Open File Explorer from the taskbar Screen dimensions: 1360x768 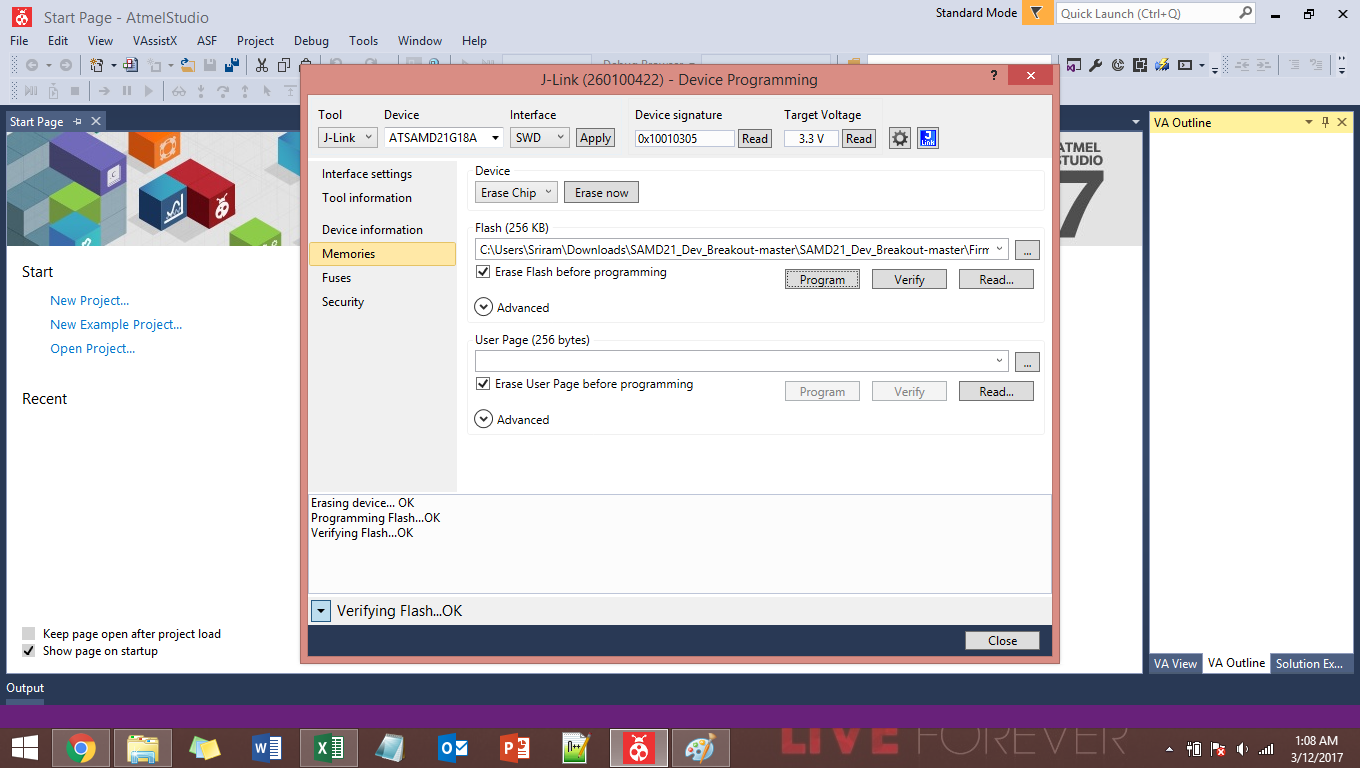143,747
